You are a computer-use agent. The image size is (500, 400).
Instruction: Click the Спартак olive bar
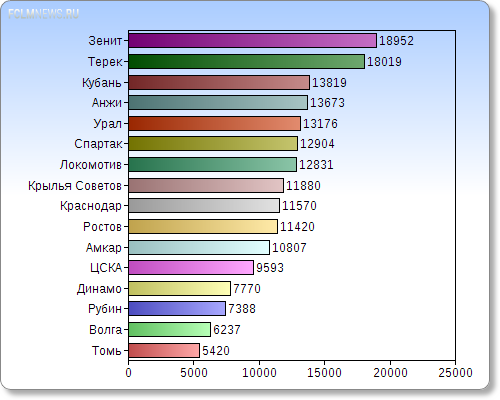[x=213, y=144]
